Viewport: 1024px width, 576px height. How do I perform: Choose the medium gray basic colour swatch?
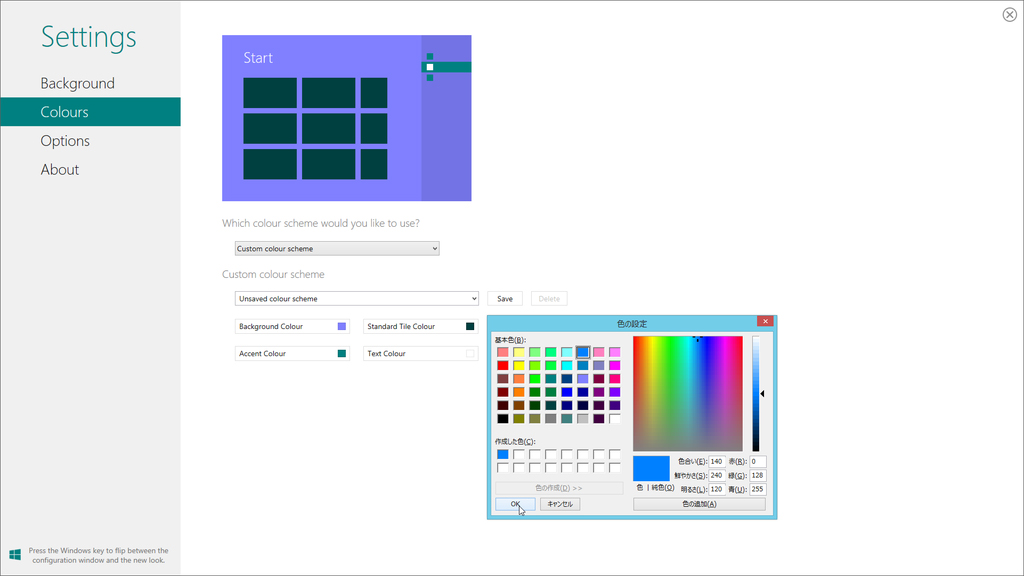[x=551, y=419]
